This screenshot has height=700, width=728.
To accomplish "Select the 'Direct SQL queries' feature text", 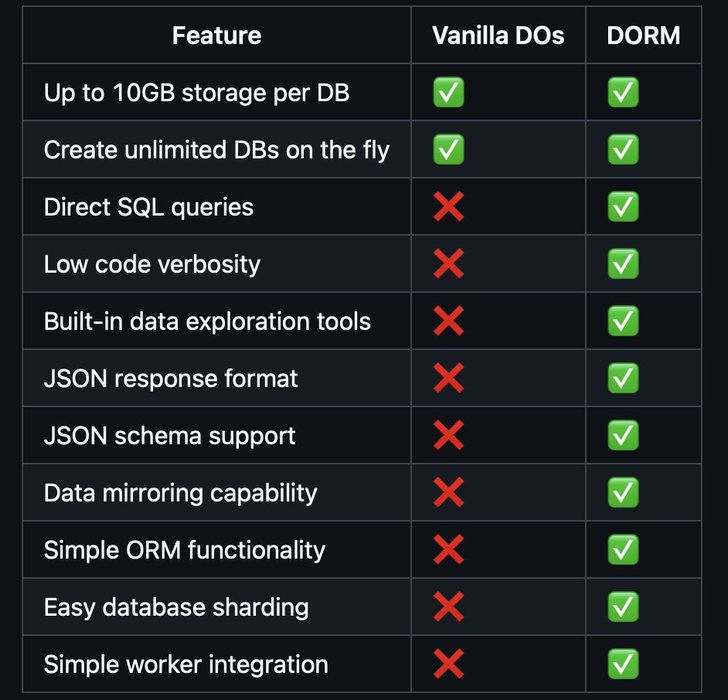I will click(149, 207).
